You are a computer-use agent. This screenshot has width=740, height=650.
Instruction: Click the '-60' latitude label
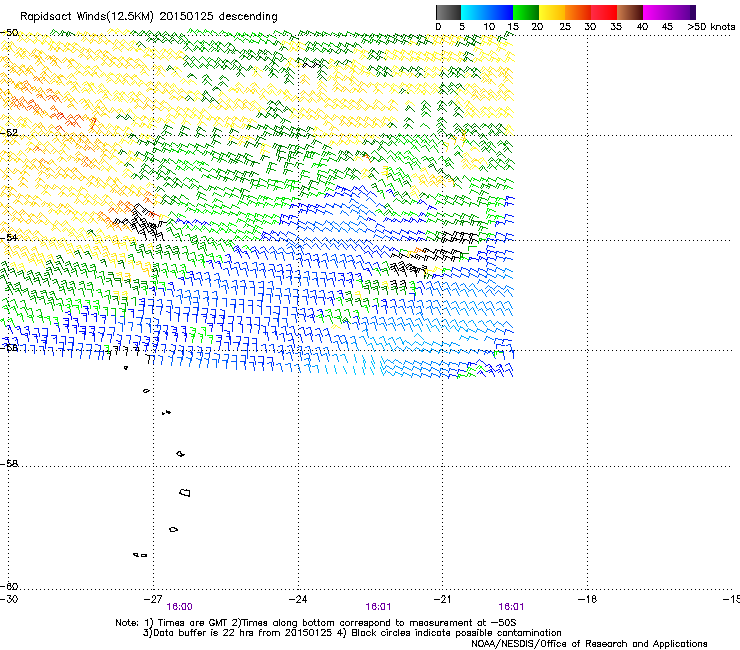[9, 586]
